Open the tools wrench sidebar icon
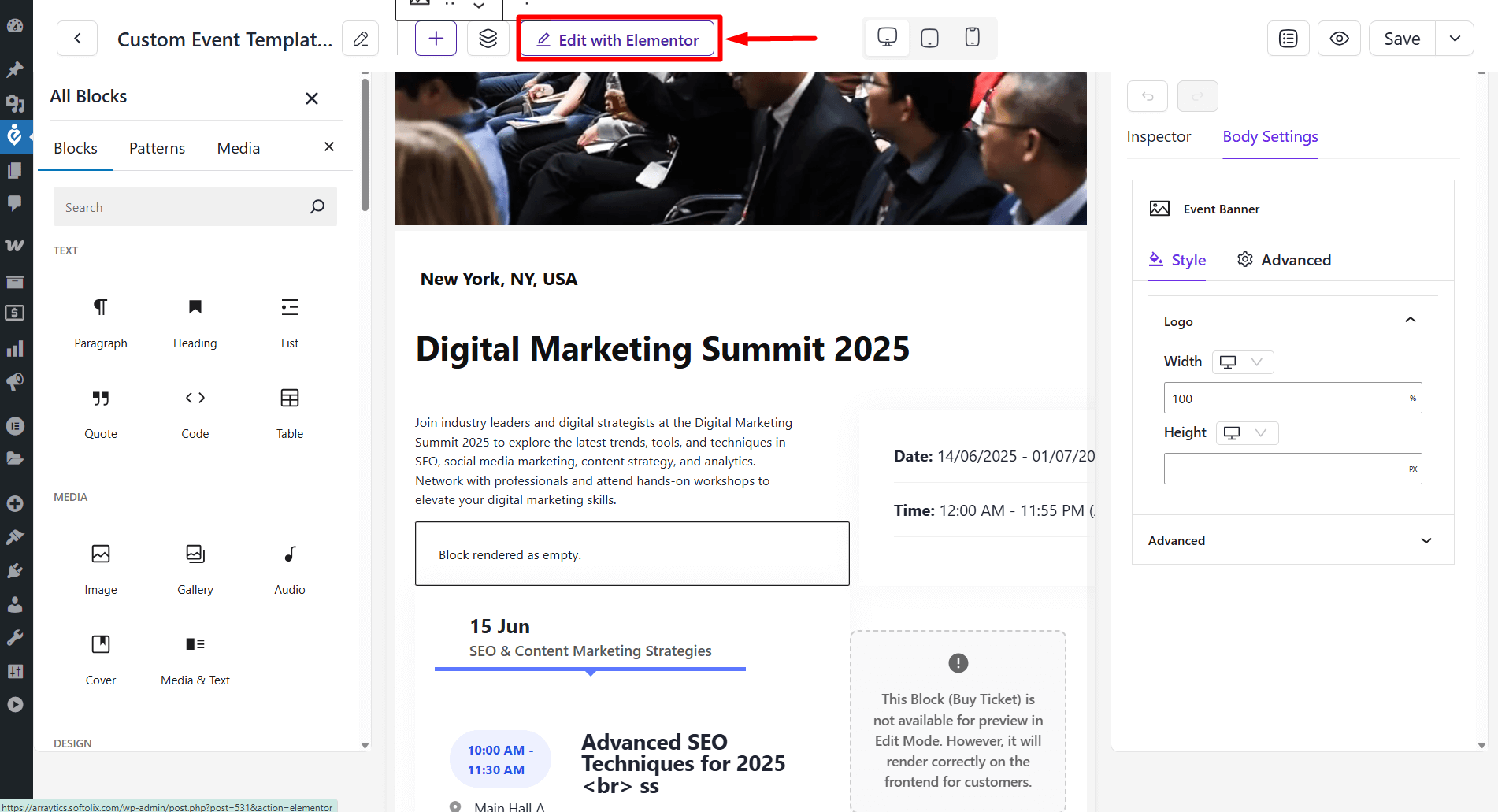 pyautogui.click(x=15, y=638)
